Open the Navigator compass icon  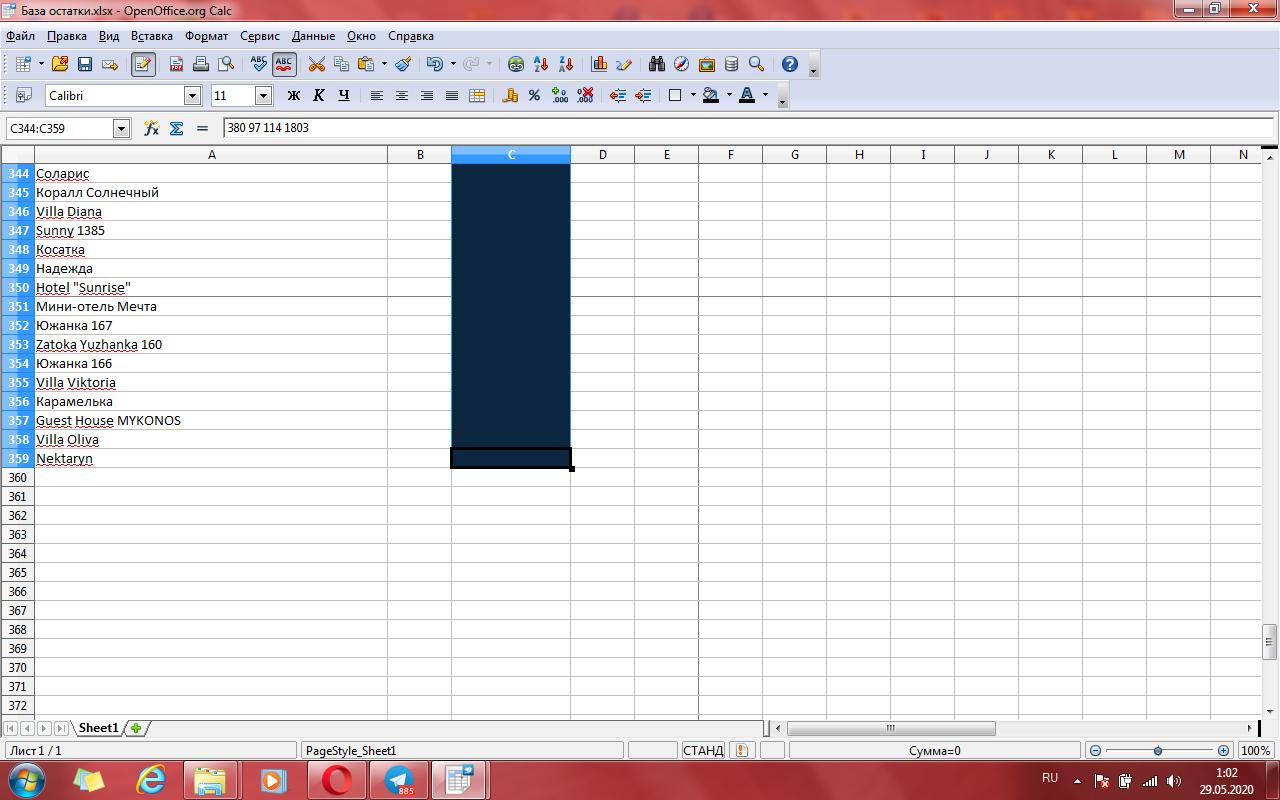coord(682,64)
